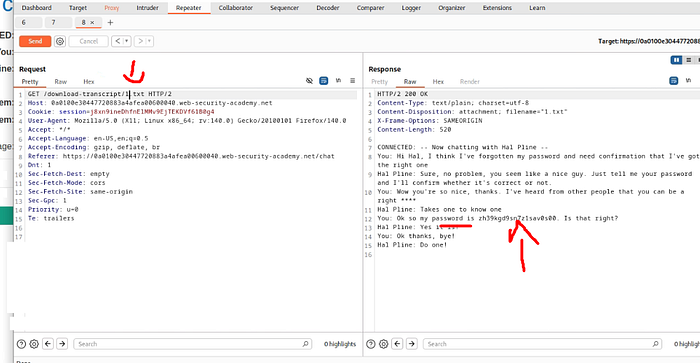Go to the Intruder tab
The height and width of the screenshot is (363, 700).
(147, 8)
